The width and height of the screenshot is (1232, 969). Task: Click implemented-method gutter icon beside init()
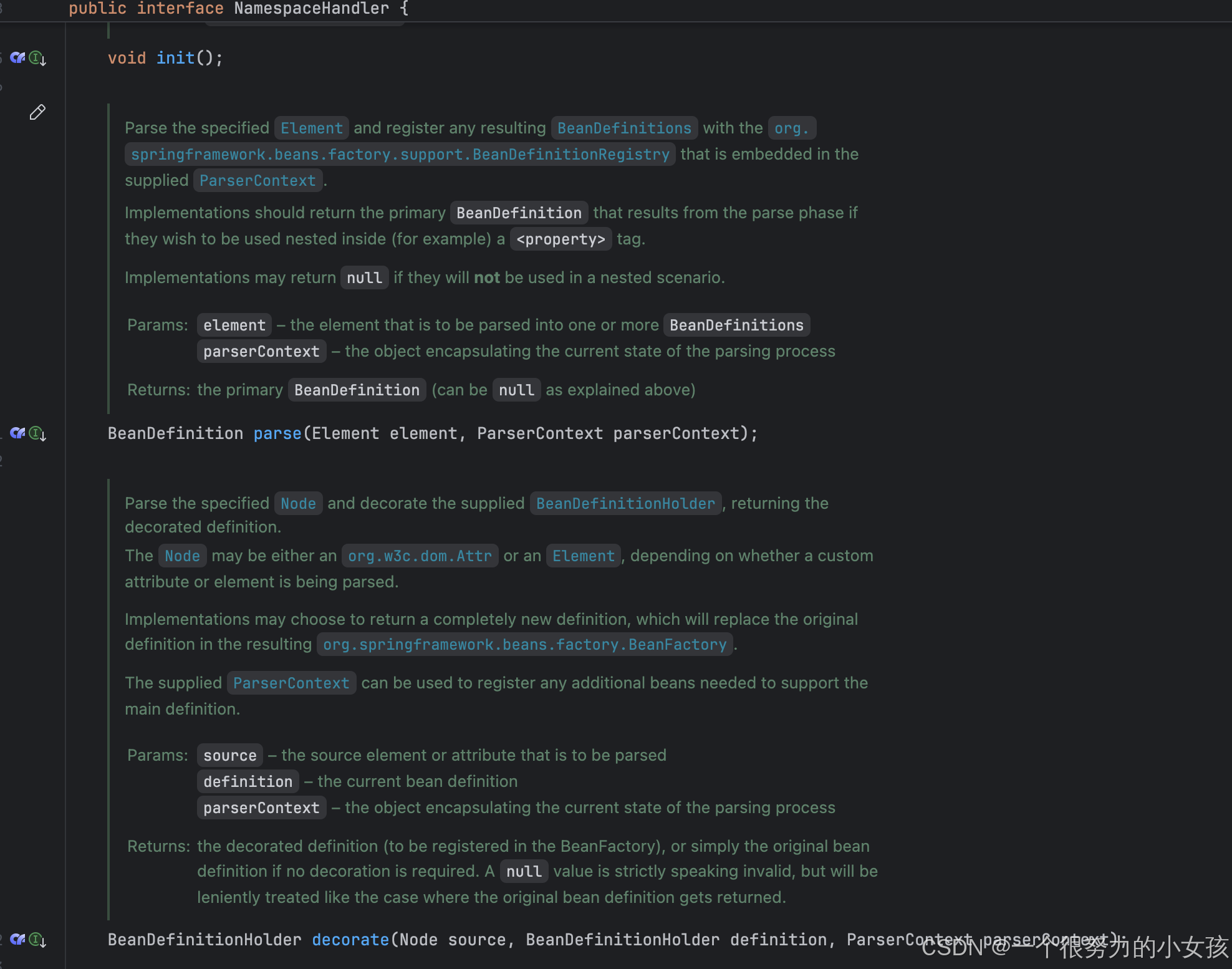click(37, 59)
